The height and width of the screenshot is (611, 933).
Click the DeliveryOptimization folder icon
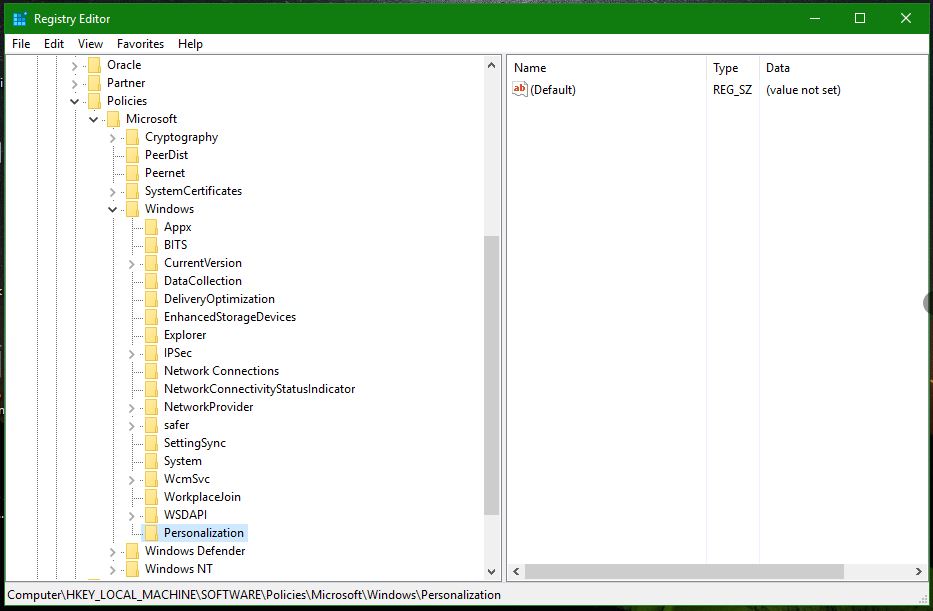(151, 299)
